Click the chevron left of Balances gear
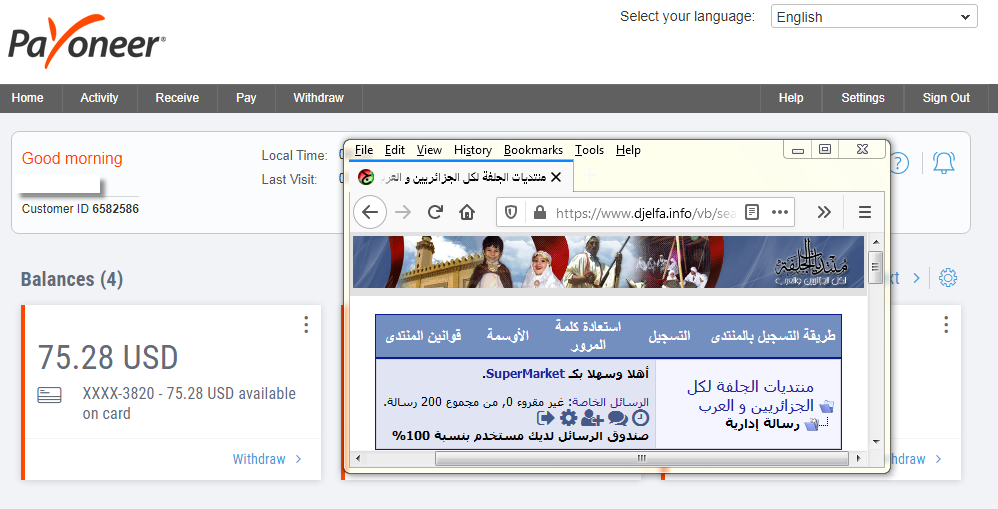Viewport: 998px width, 509px height. (x=917, y=278)
